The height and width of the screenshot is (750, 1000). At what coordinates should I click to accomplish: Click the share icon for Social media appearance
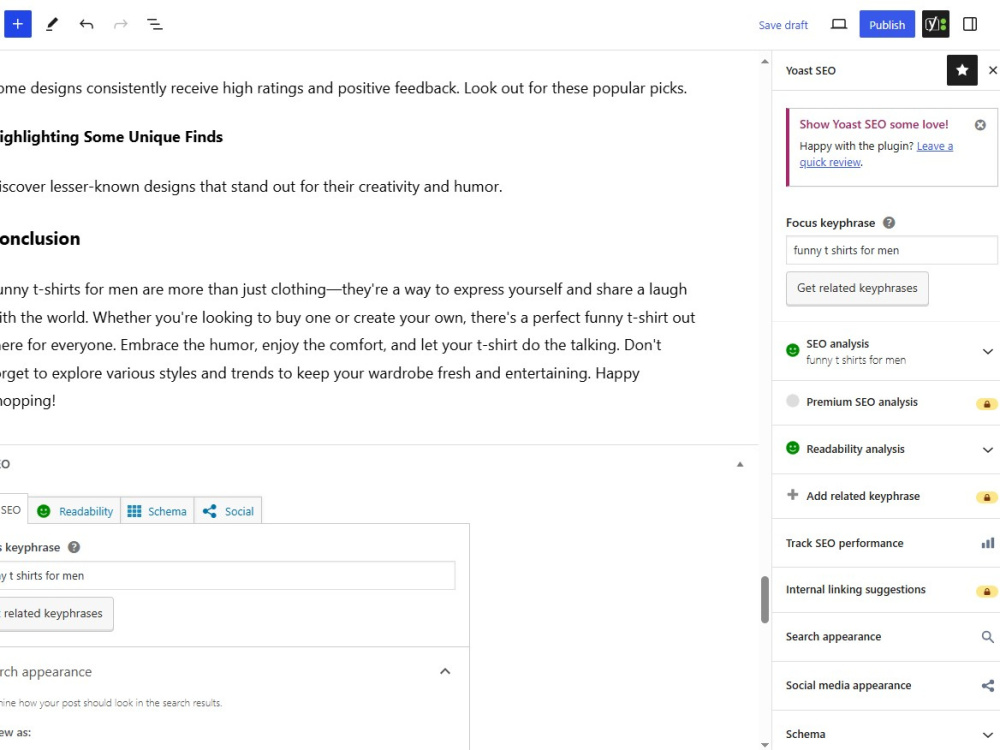point(987,686)
